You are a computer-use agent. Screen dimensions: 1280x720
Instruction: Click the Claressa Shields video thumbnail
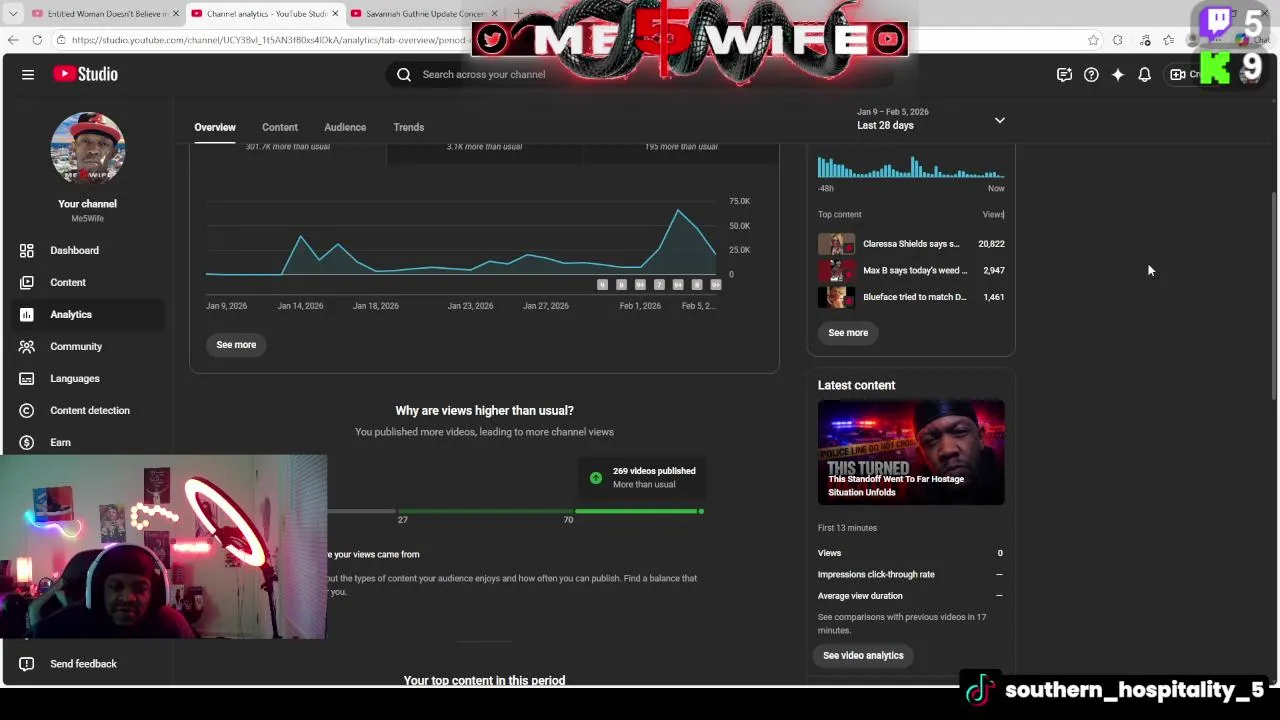[836, 244]
